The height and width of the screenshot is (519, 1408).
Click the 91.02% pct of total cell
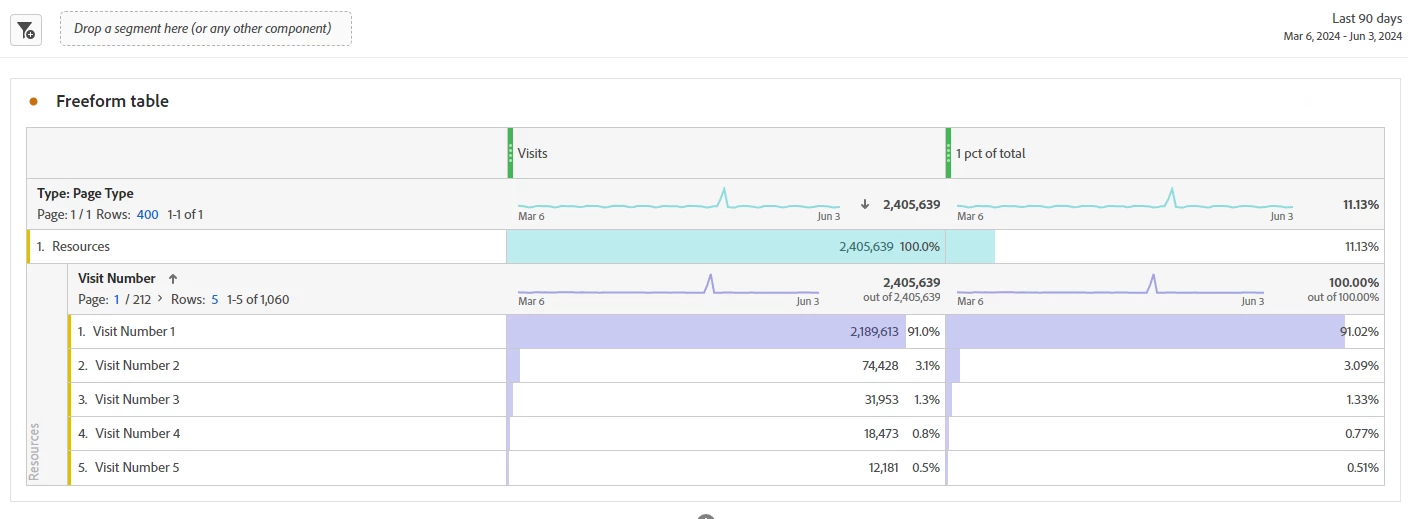pos(1165,331)
